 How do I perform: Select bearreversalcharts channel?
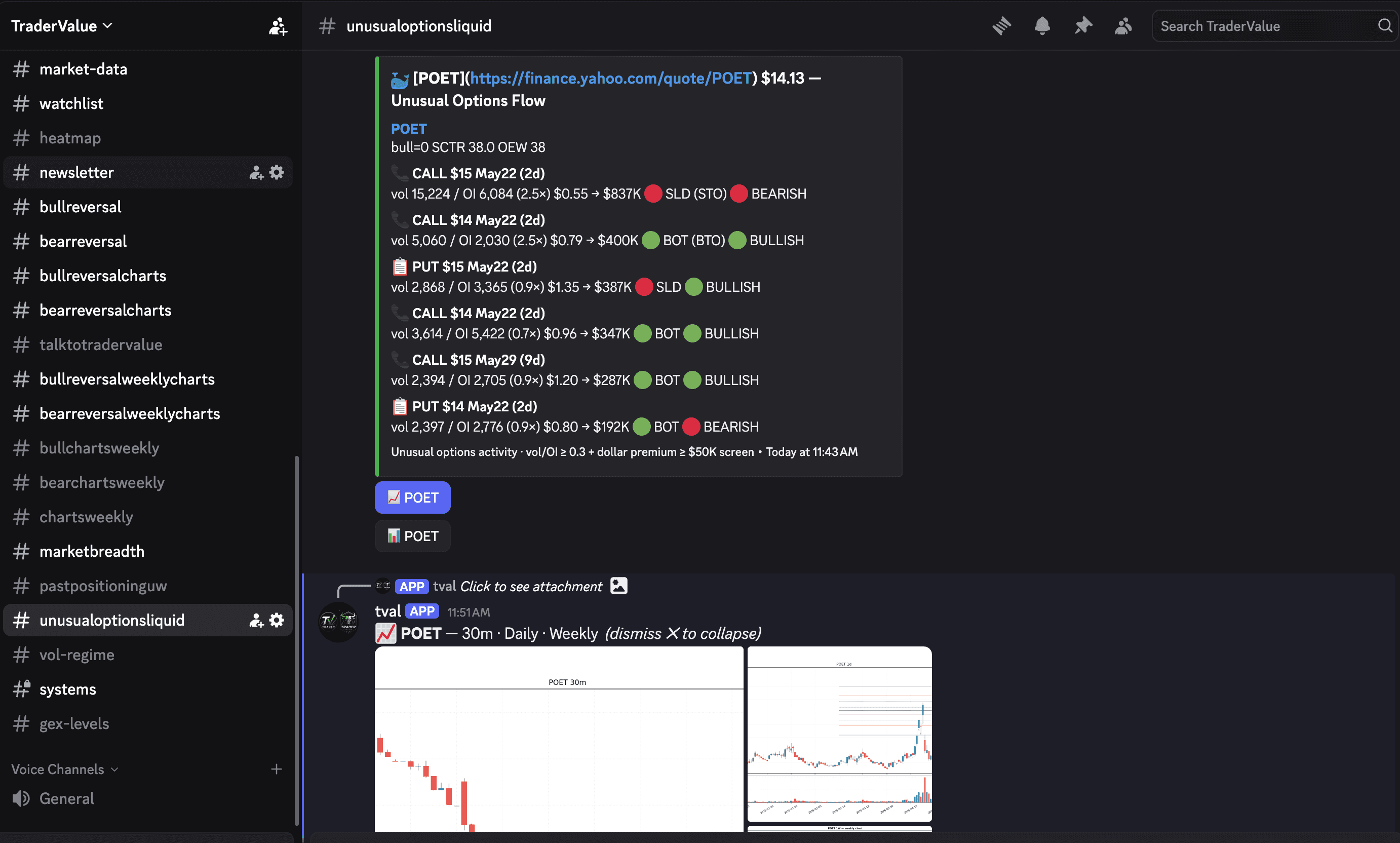tap(148, 310)
